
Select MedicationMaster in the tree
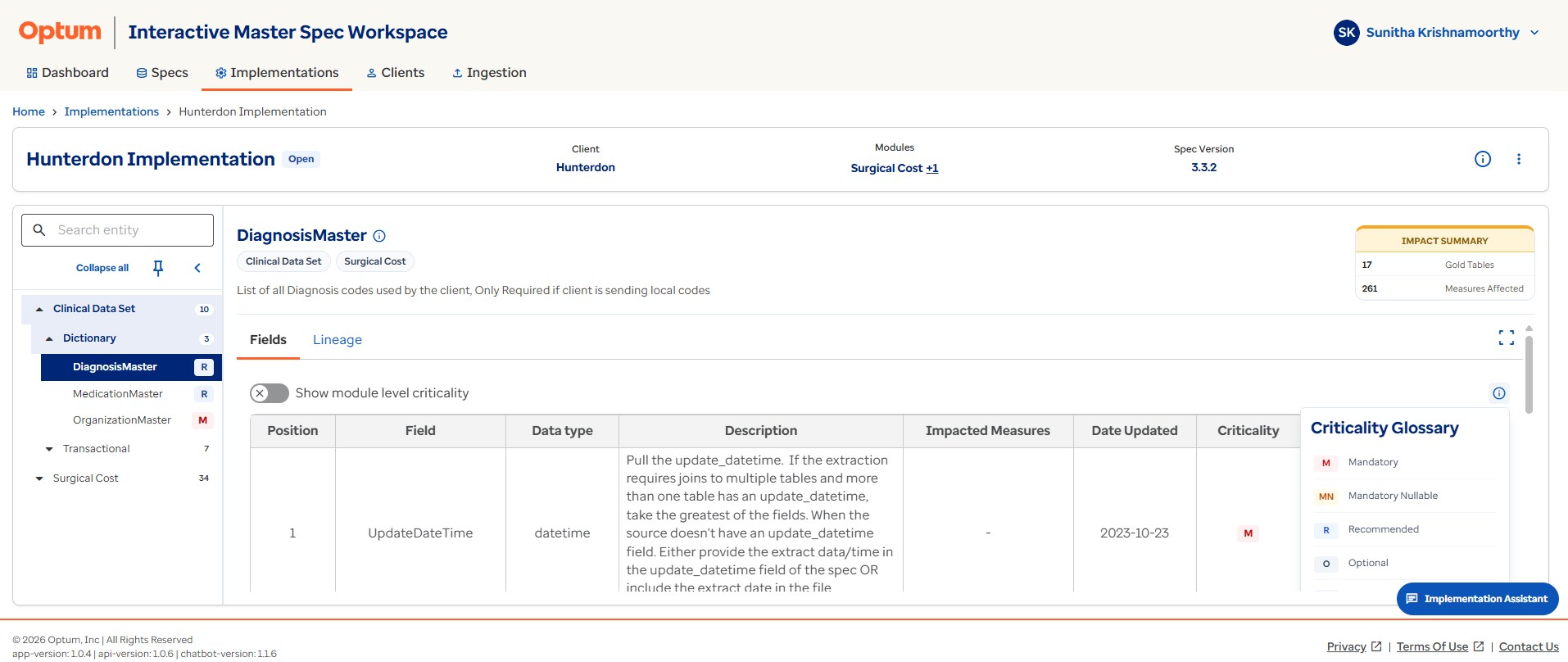pos(117,394)
